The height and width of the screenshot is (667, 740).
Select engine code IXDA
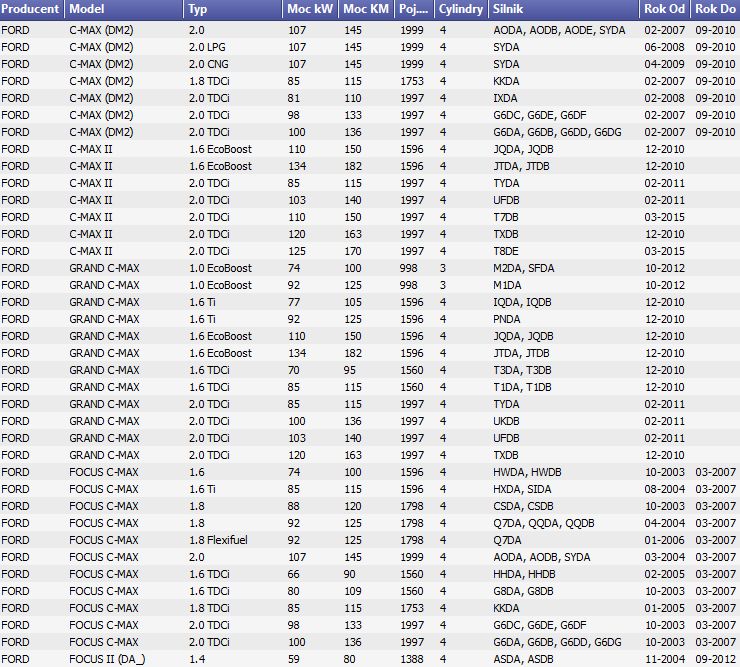pyautogui.click(x=505, y=98)
